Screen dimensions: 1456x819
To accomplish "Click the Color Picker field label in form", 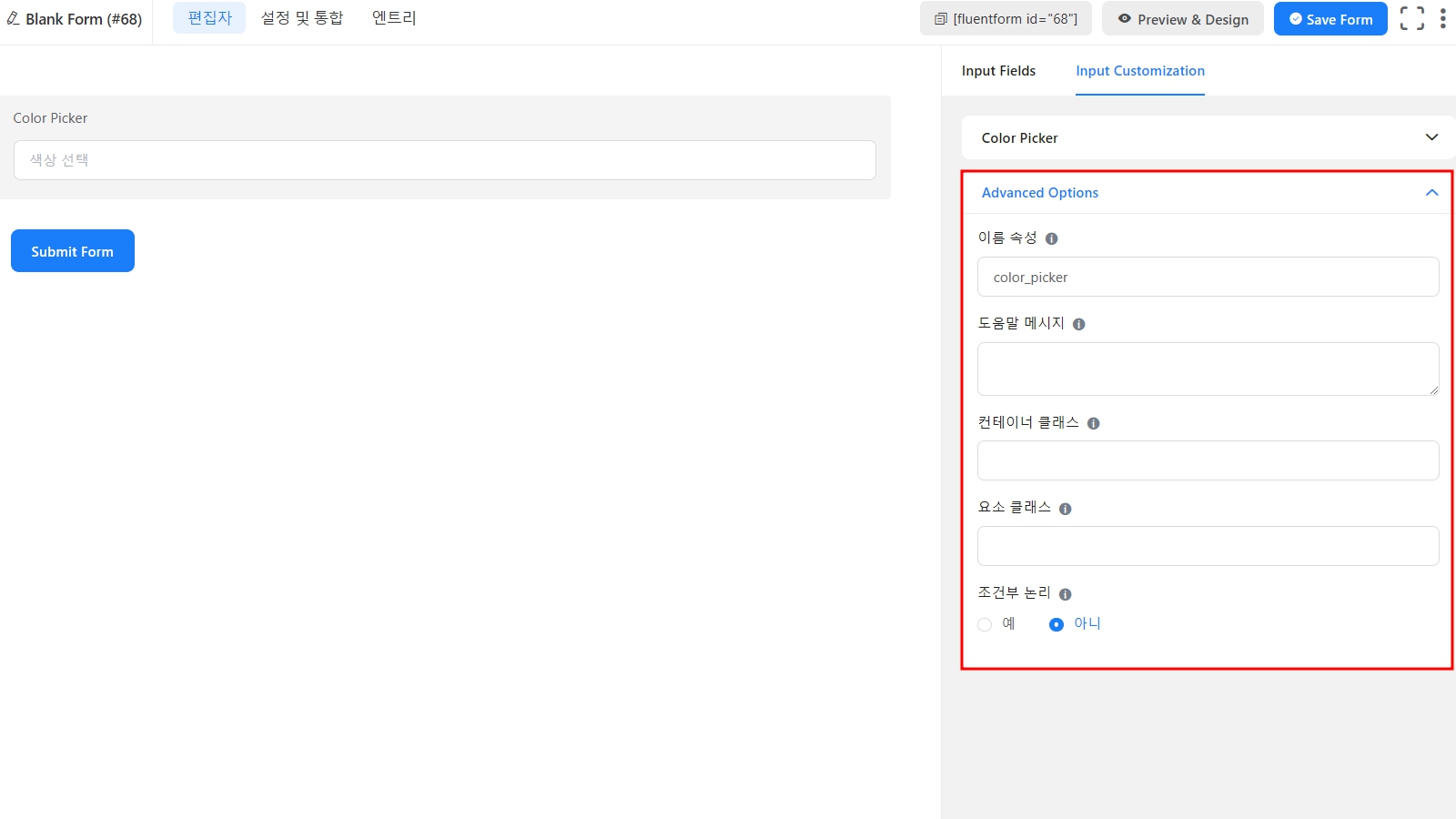I will point(50,118).
